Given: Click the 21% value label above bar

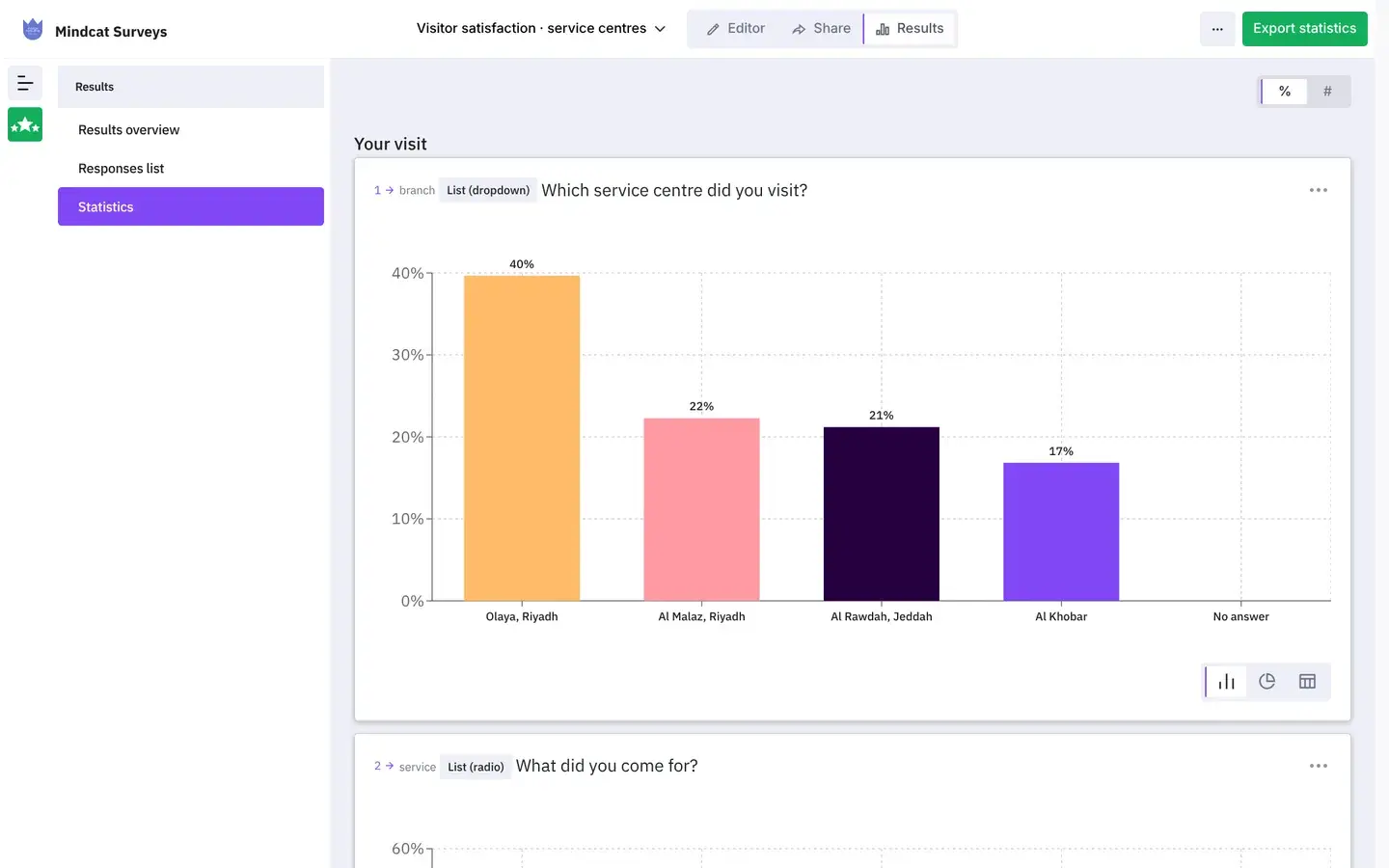Looking at the screenshot, I should [x=882, y=416].
